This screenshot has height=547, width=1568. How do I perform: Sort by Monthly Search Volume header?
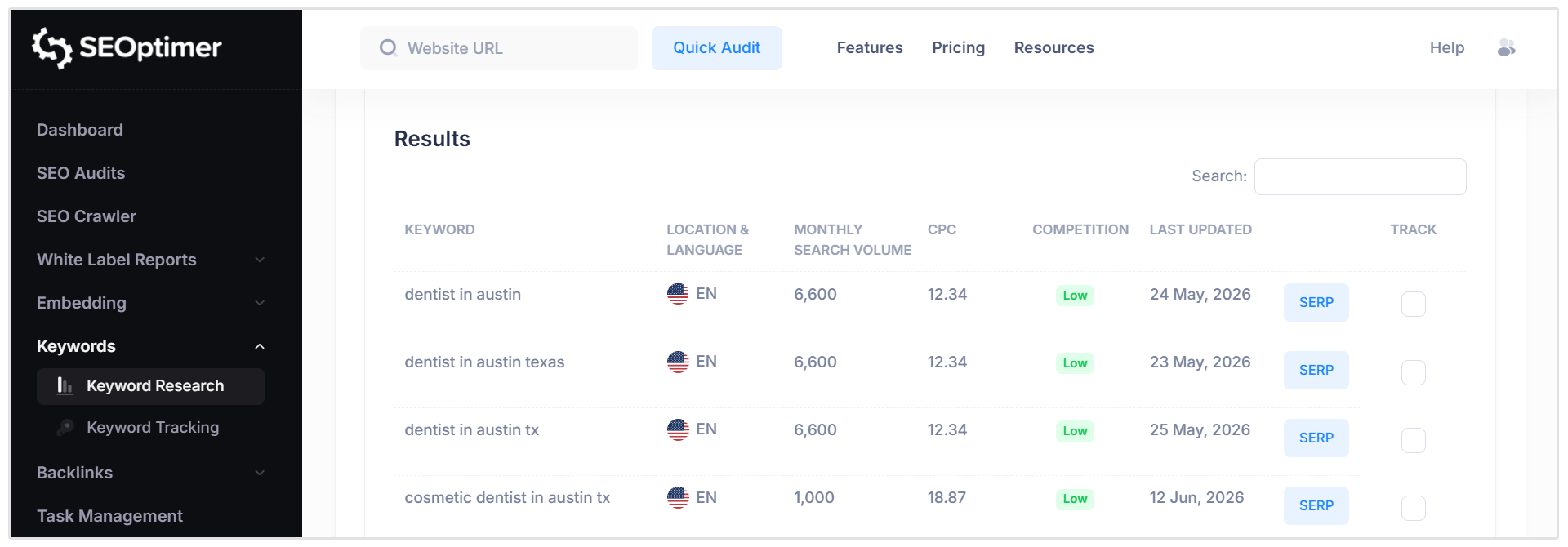tap(853, 239)
